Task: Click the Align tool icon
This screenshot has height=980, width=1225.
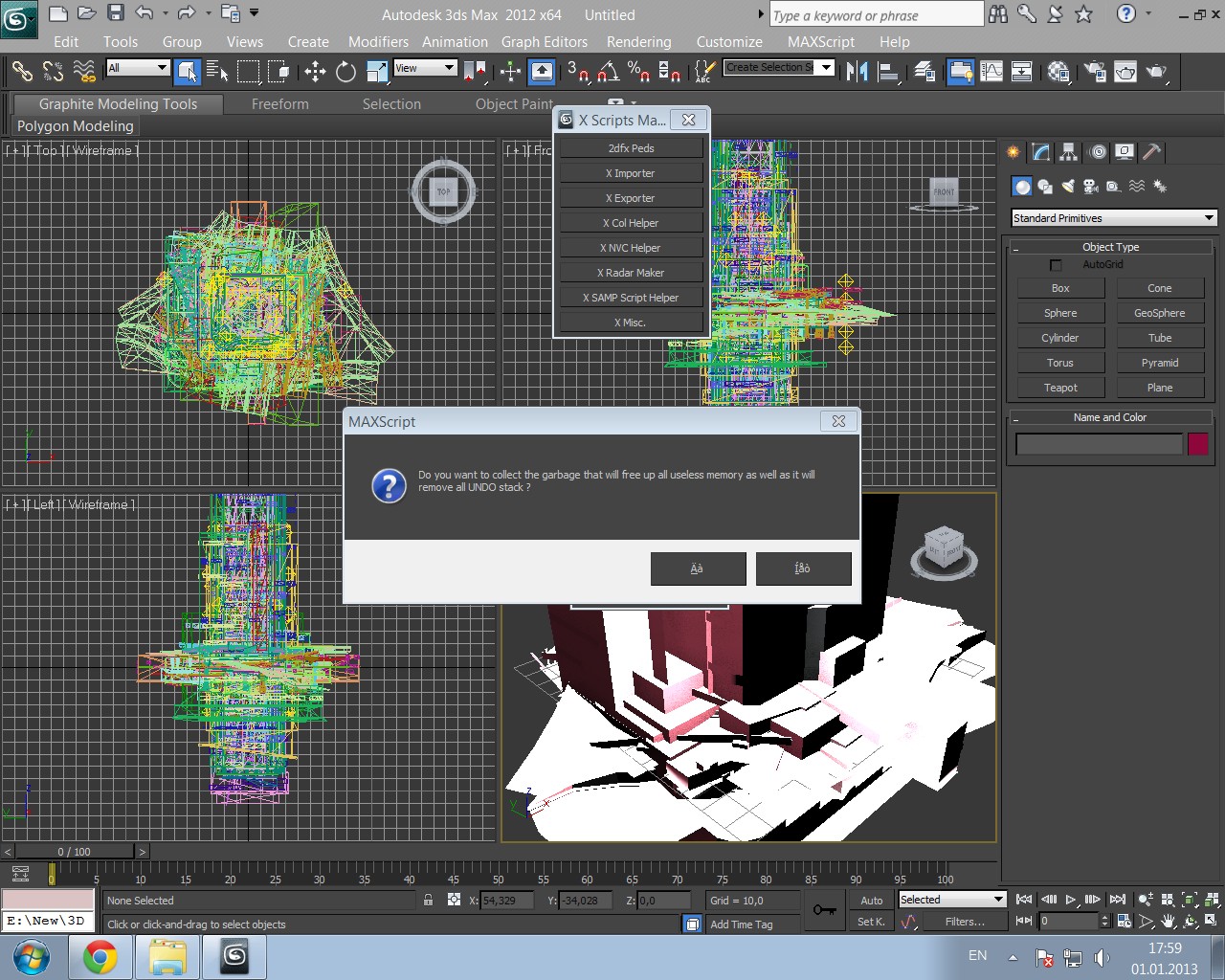Action: pyautogui.click(x=887, y=71)
